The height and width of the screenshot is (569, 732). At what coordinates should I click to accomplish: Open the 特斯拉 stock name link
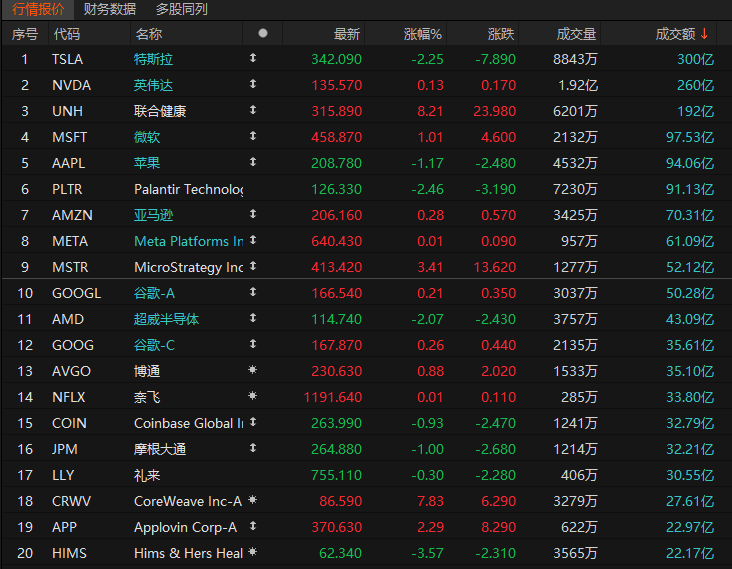click(x=153, y=59)
